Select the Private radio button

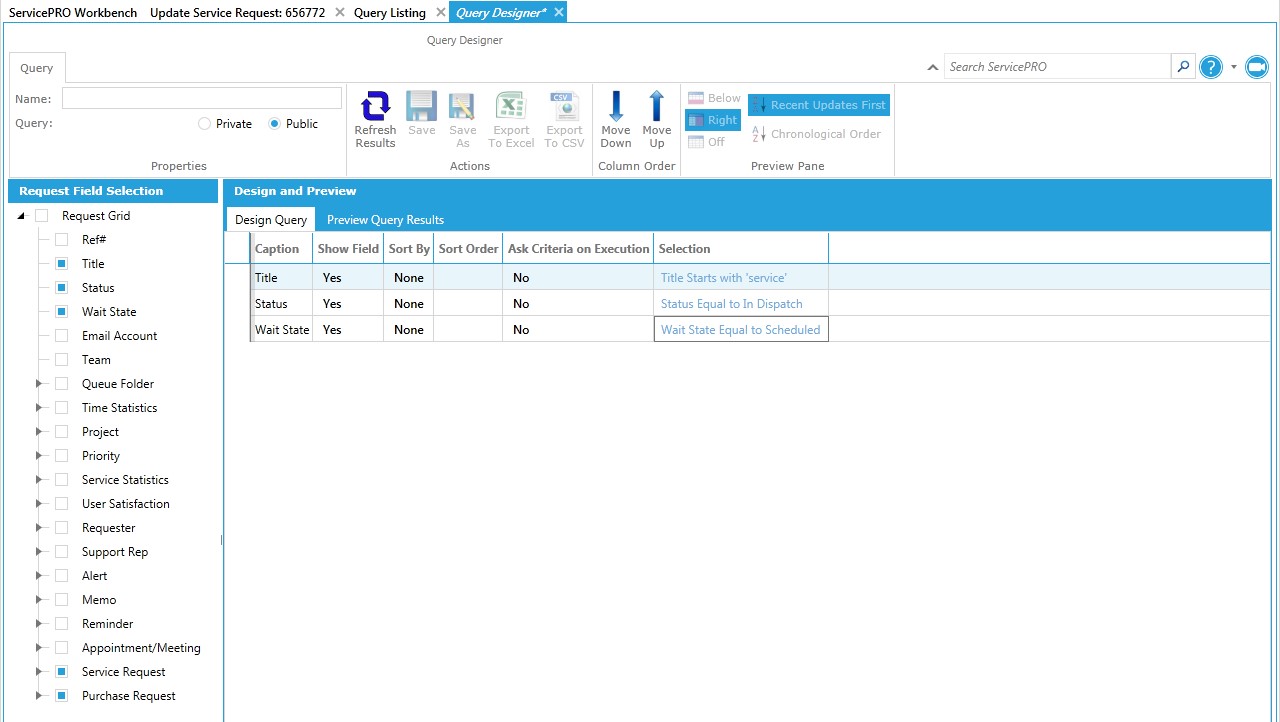(205, 124)
